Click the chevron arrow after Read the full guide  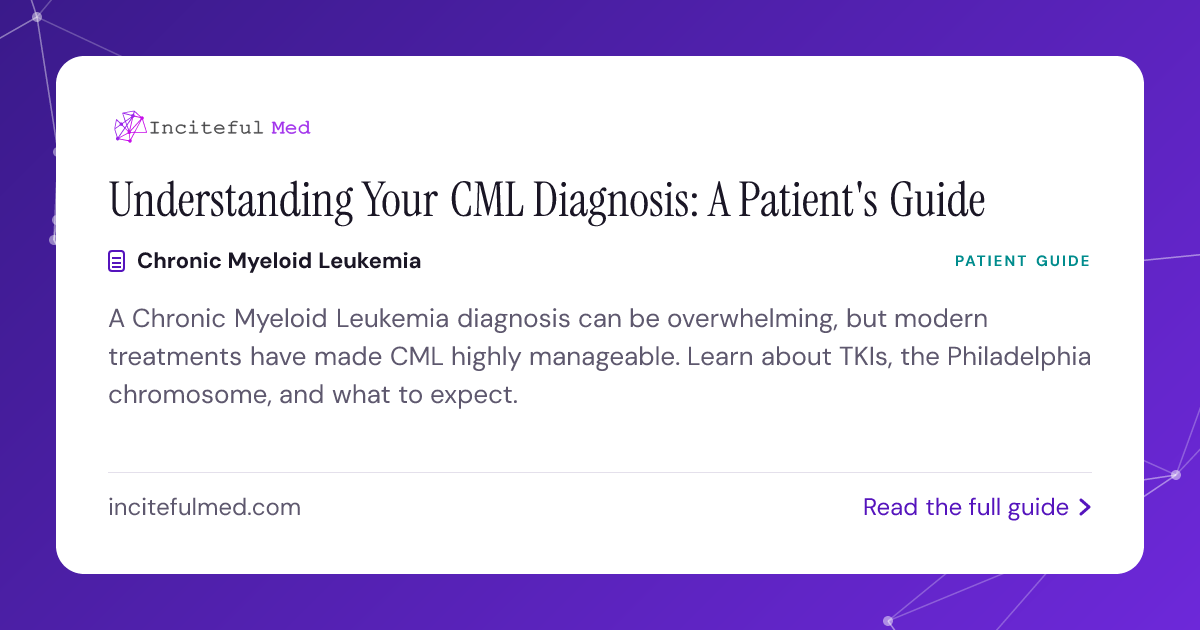pos(1085,508)
